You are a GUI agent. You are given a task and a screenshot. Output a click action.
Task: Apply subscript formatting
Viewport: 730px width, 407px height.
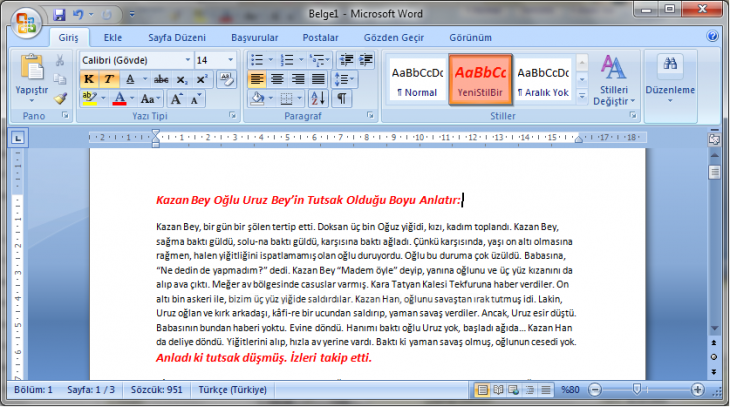182,80
